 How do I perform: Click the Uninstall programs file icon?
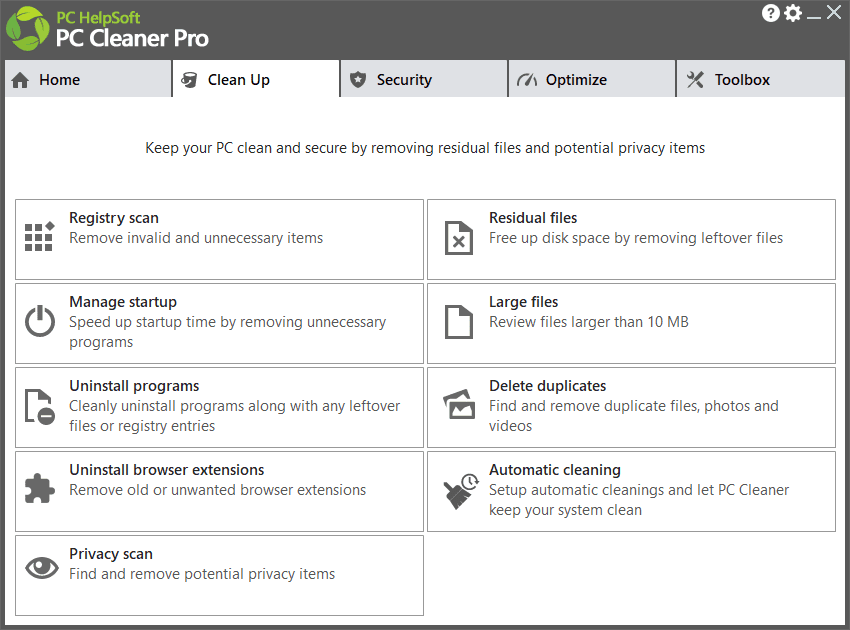pyautogui.click(x=40, y=406)
